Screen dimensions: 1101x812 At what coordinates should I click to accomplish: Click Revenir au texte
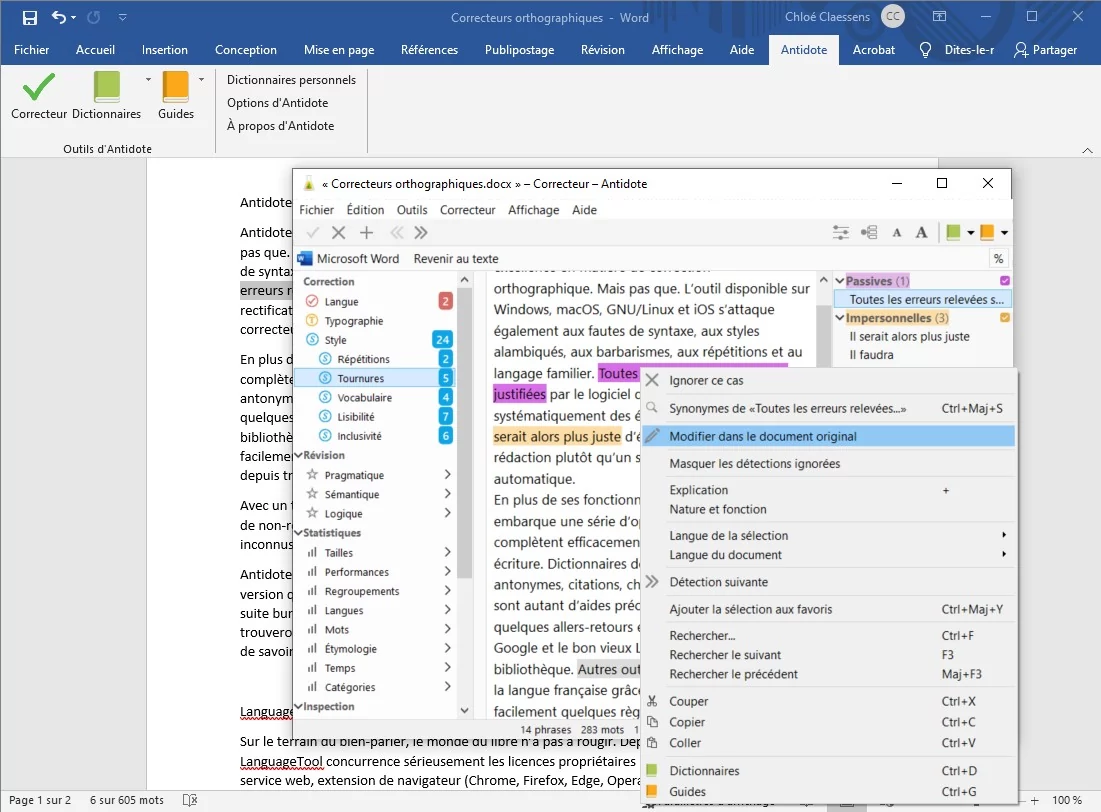(456, 259)
